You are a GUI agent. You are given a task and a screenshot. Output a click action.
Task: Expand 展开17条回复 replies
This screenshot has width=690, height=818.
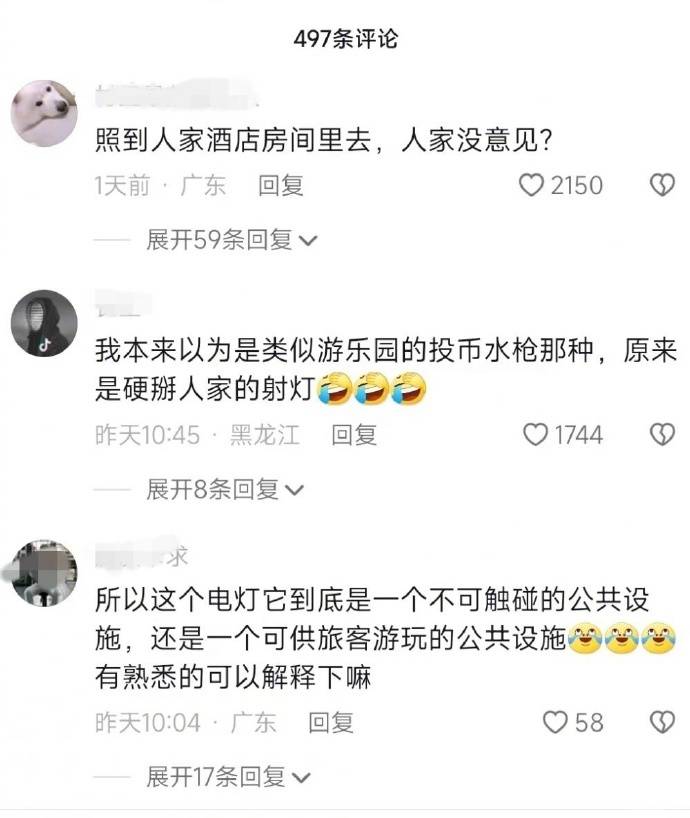(228, 777)
